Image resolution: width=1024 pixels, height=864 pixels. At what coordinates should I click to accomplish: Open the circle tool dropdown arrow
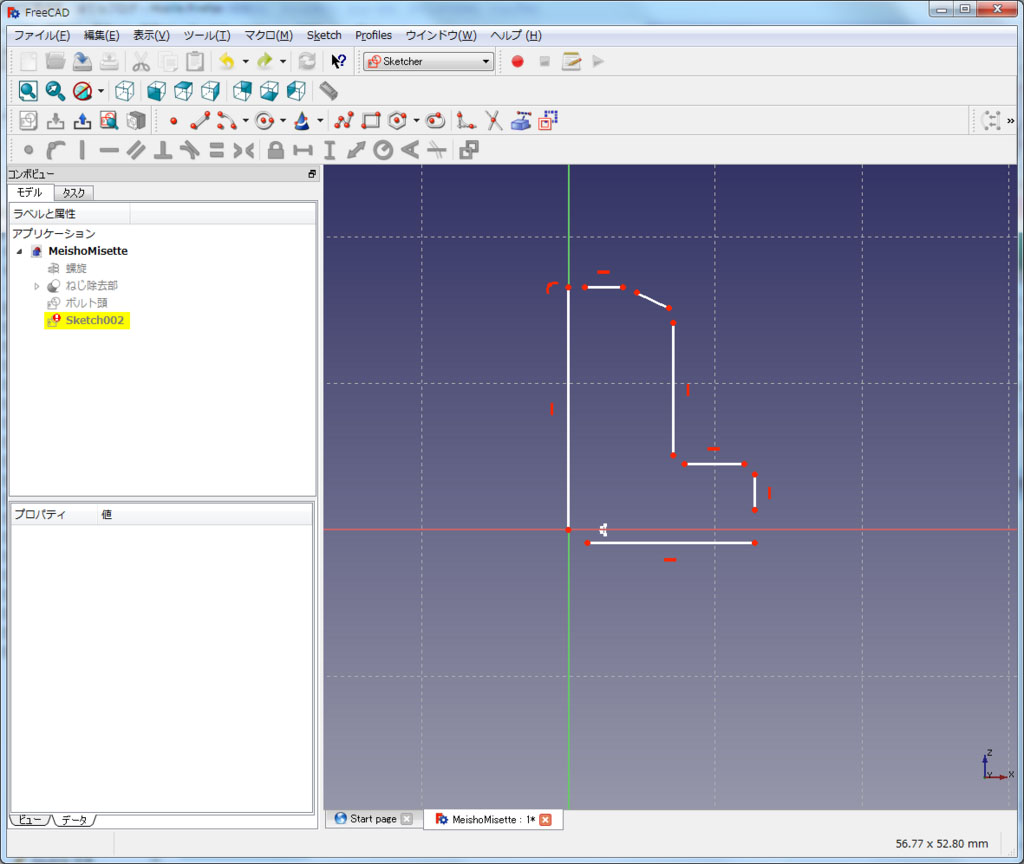coord(283,121)
